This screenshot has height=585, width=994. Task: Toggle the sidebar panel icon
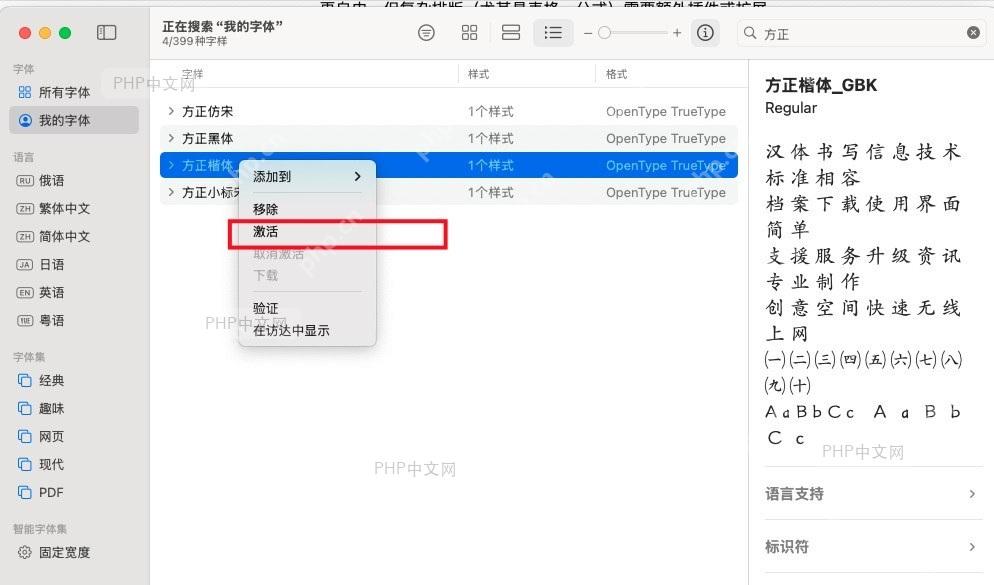[106, 32]
